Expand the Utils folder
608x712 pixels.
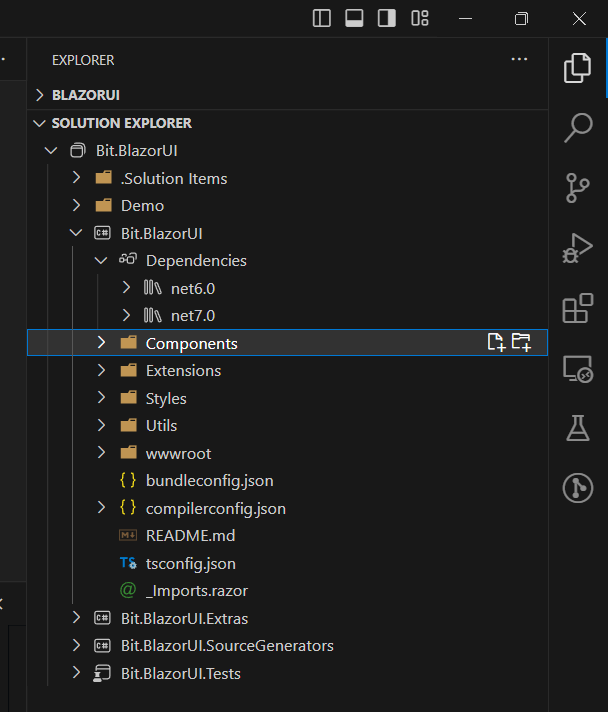tap(101, 425)
